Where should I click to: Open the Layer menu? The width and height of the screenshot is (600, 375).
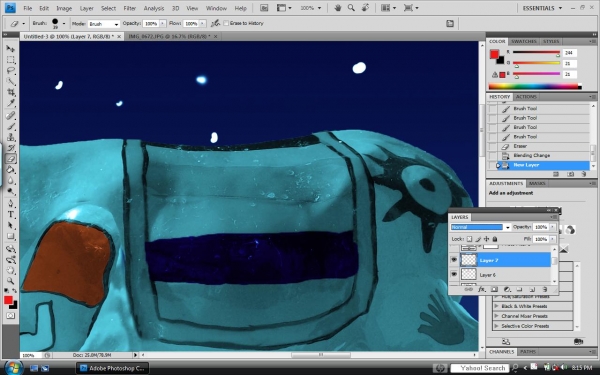pos(86,8)
